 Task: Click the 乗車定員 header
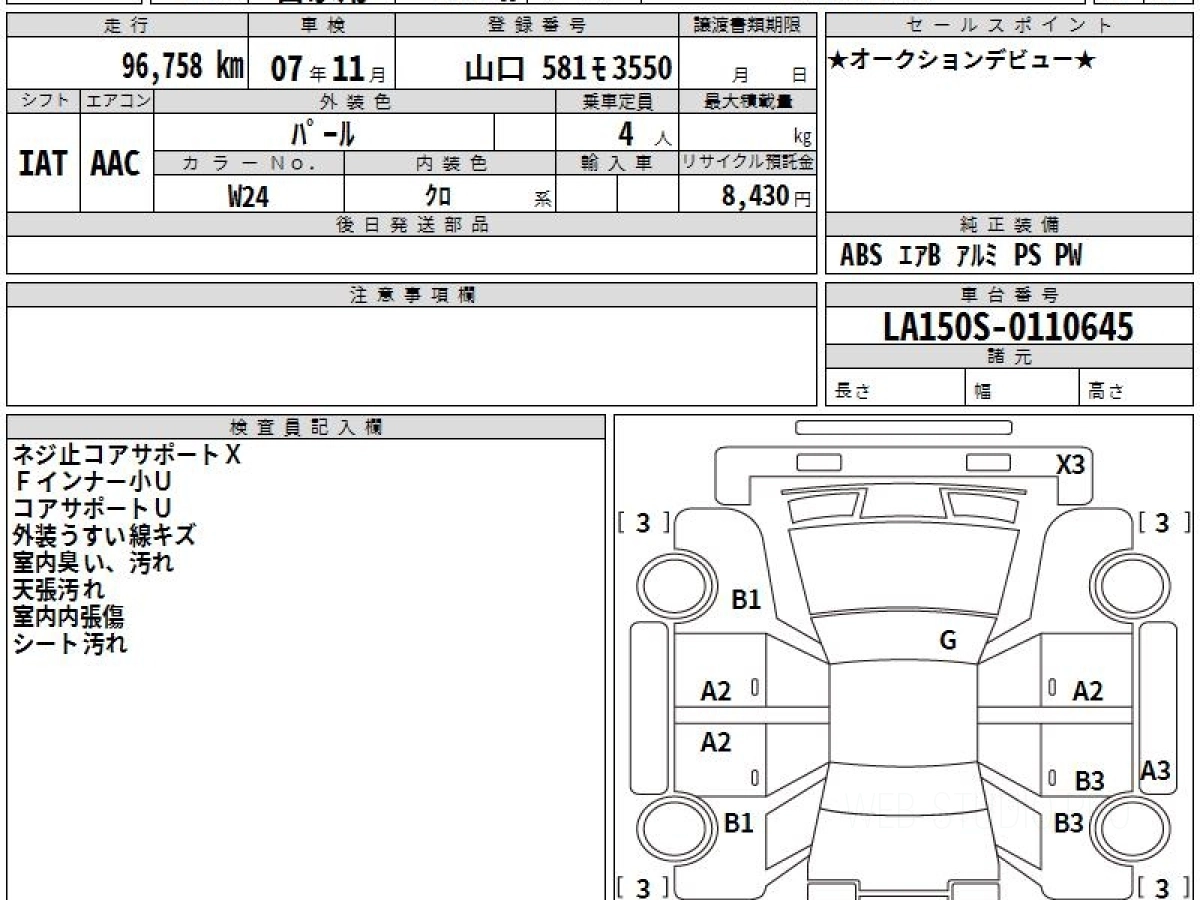(617, 101)
